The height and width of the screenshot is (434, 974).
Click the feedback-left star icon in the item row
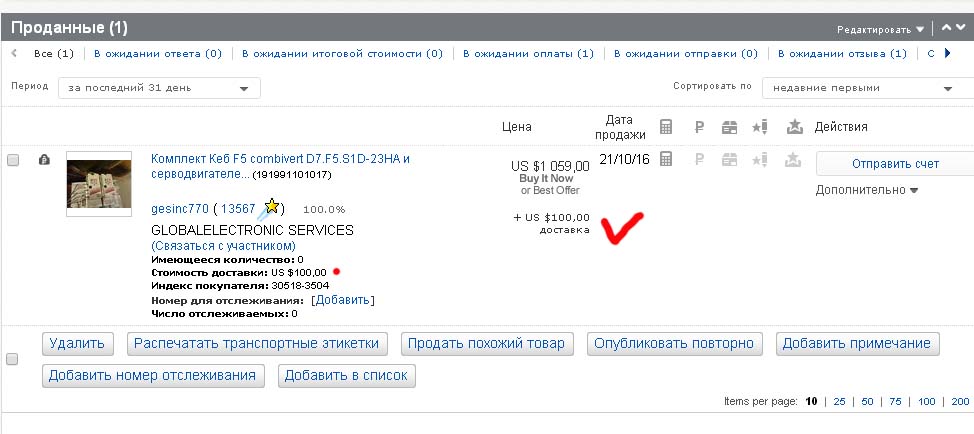760,159
